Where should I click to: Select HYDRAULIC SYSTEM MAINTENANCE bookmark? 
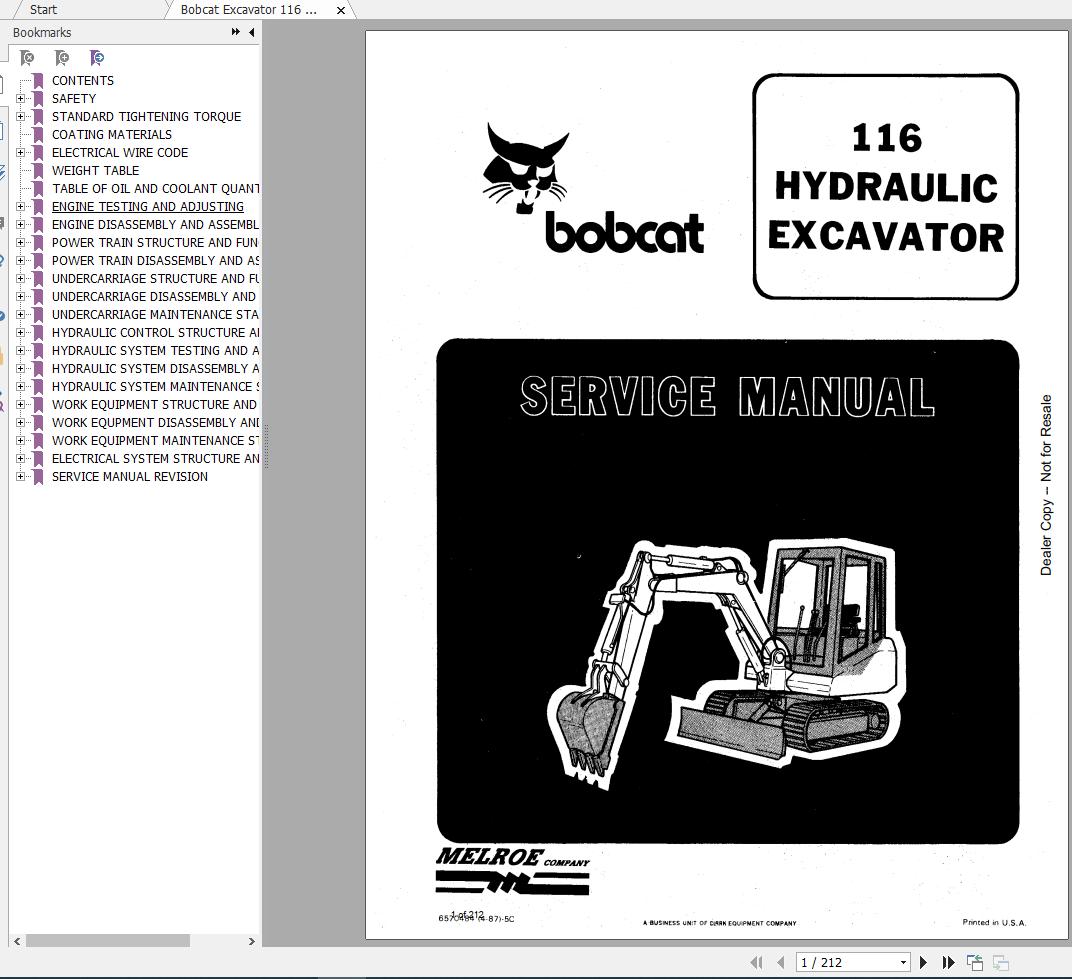pyautogui.click(x=155, y=386)
